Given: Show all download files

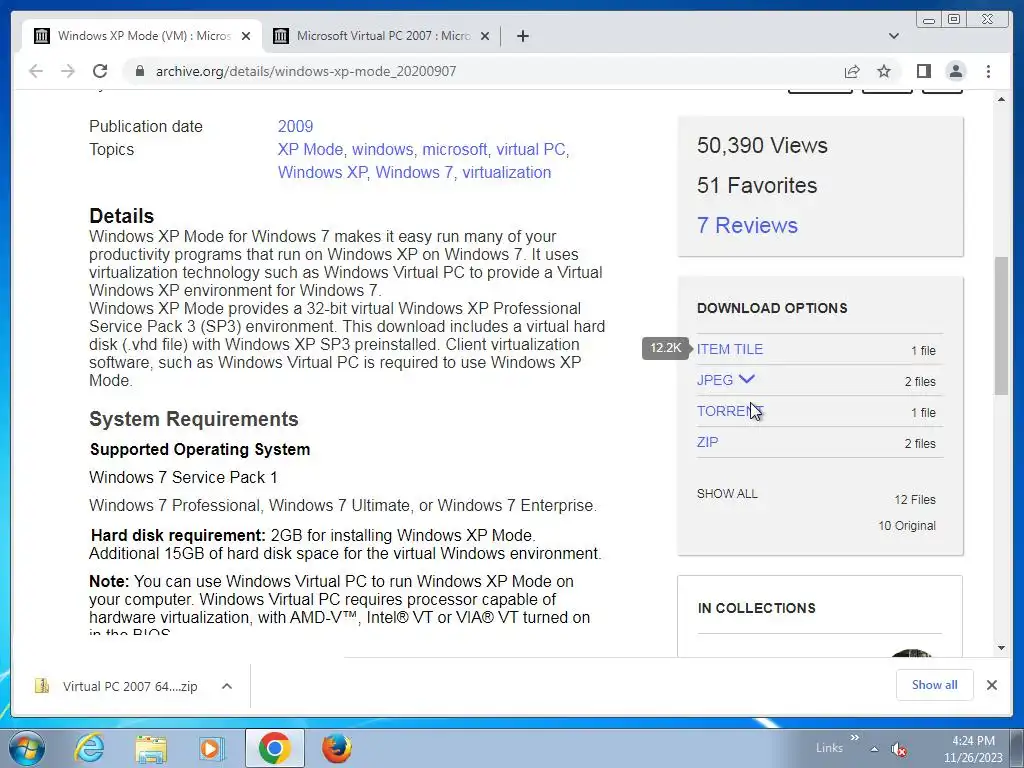Looking at the screenshot, I should [x=727, y=494].
